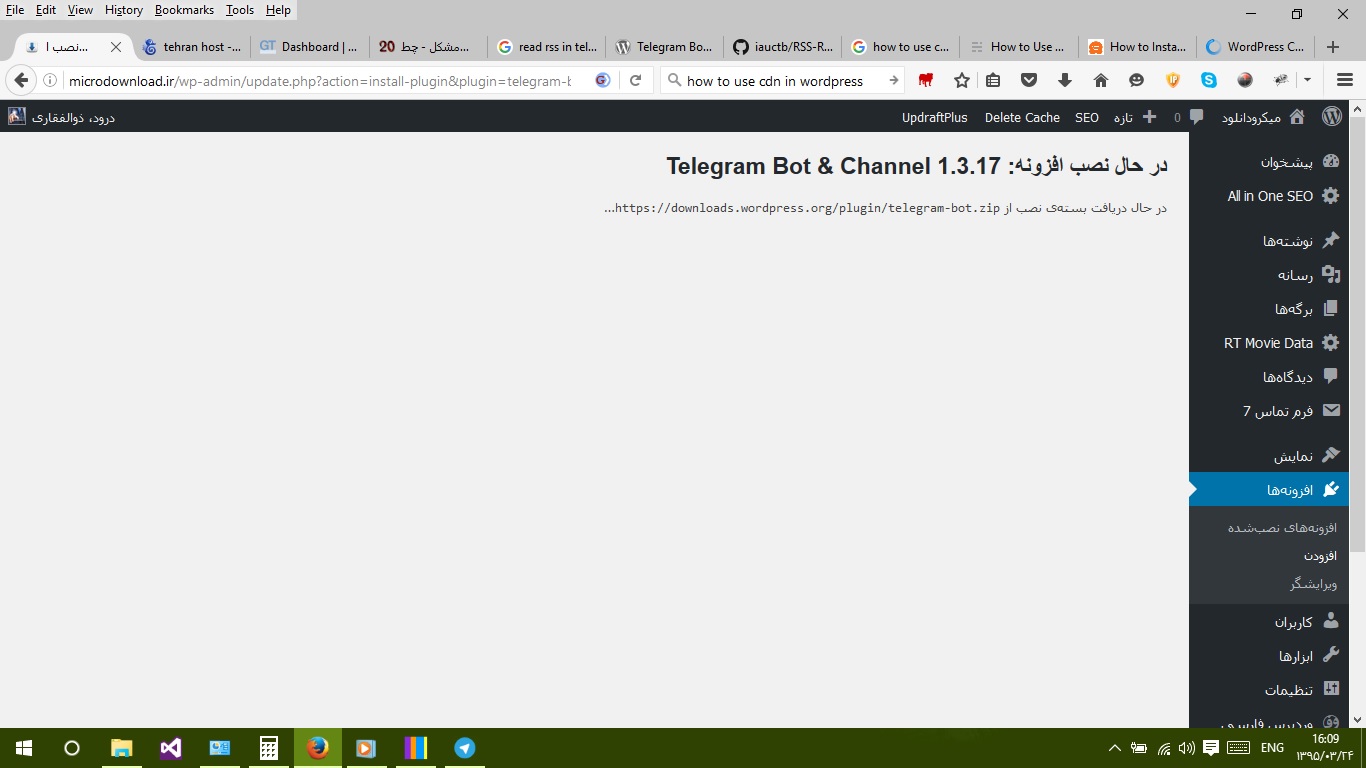Screen dimensions: 1366x768
Task: Show hidden system tray icons chevron
Action: pos(1115,748)
